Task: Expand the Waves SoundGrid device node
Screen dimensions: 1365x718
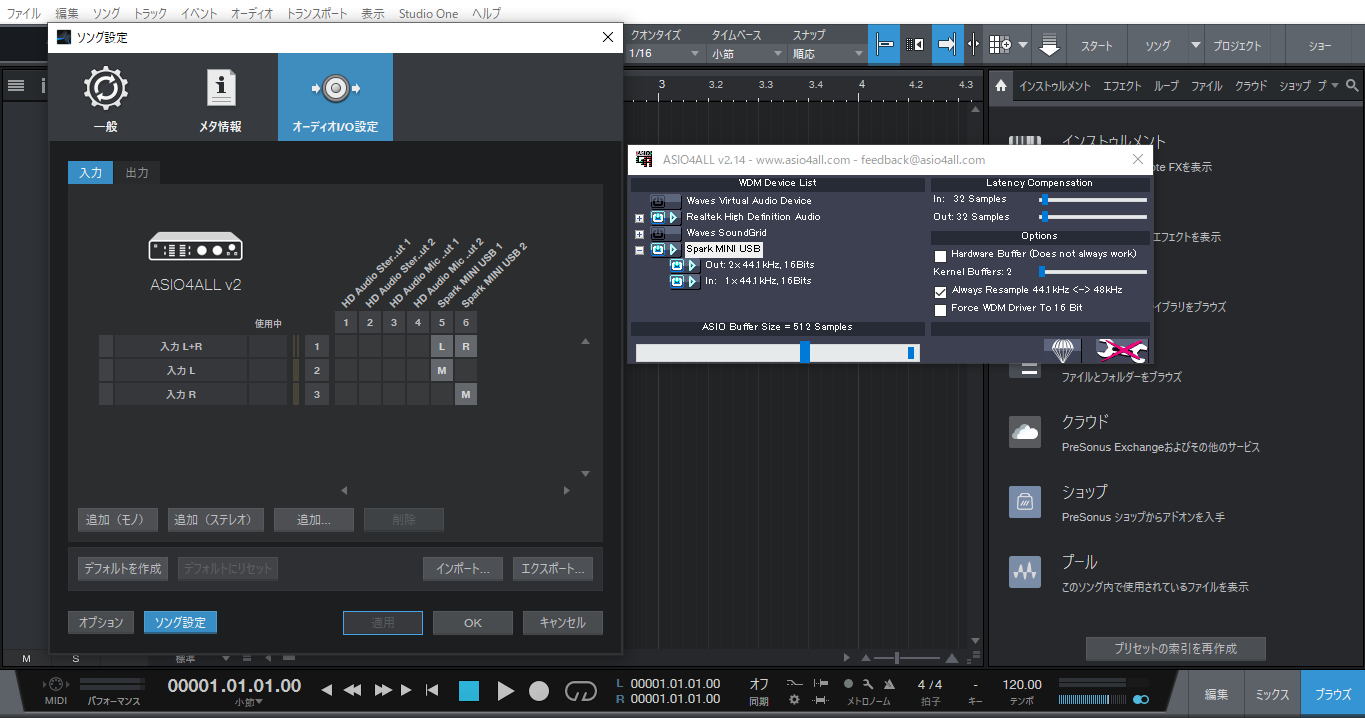Action: click(639, 234)
